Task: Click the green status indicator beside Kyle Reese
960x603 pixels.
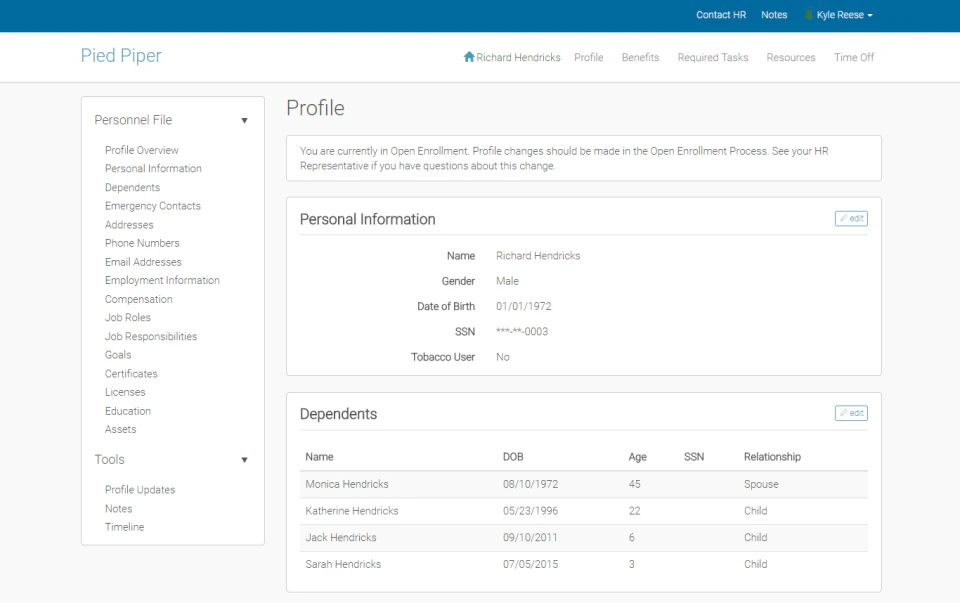Action: point(808,15)
